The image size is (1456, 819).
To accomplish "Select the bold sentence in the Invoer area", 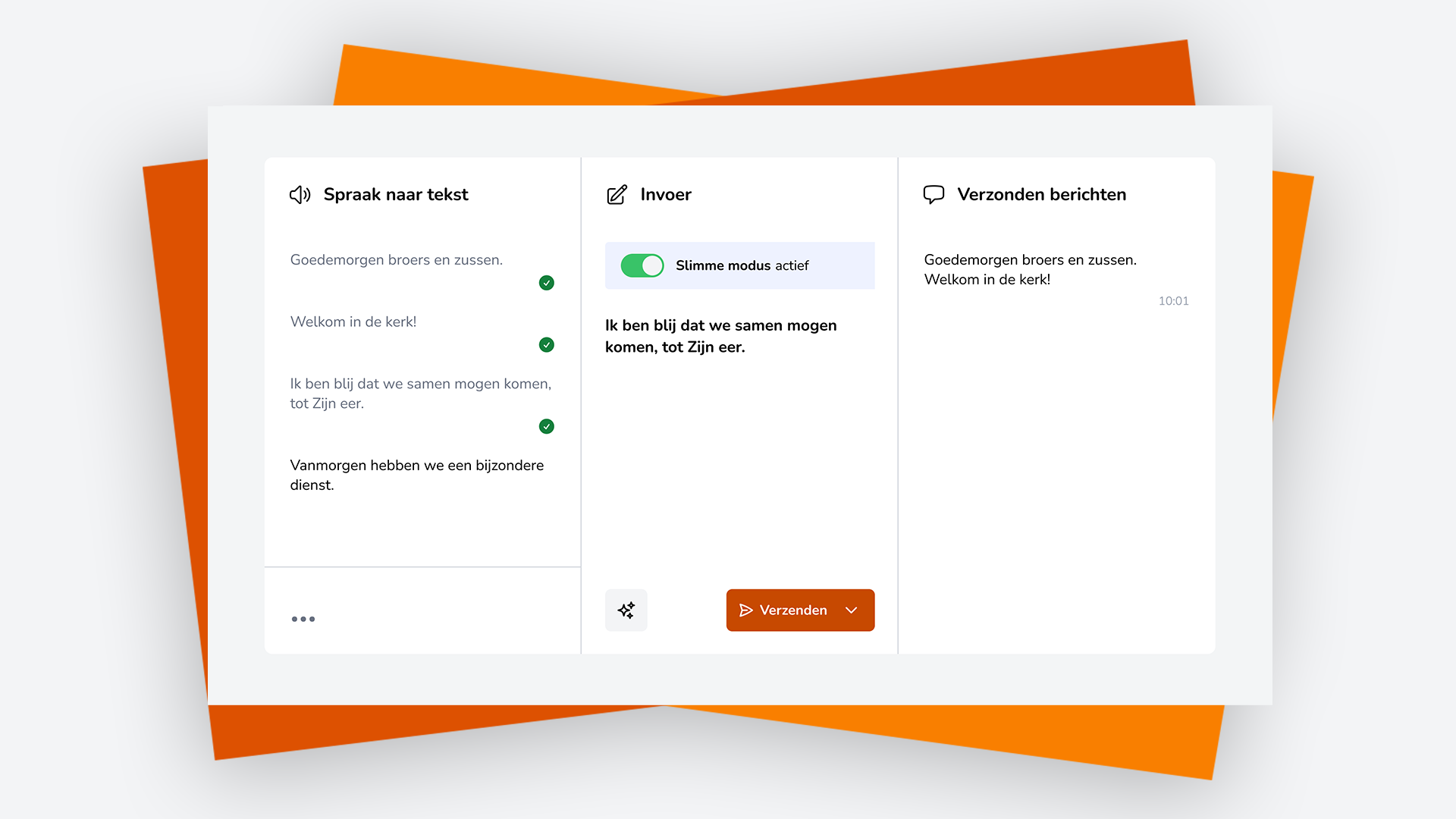I will tap(720, 336).
